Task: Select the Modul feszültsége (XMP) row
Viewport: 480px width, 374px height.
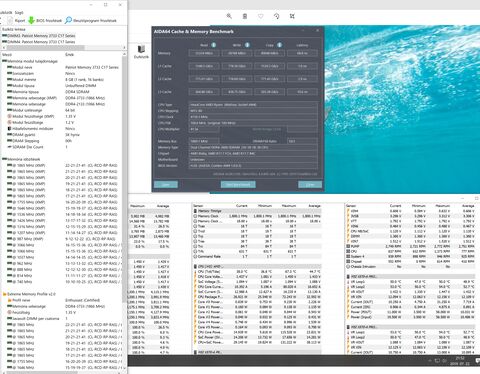Action: pyautogui.click(x=63, y=116)
